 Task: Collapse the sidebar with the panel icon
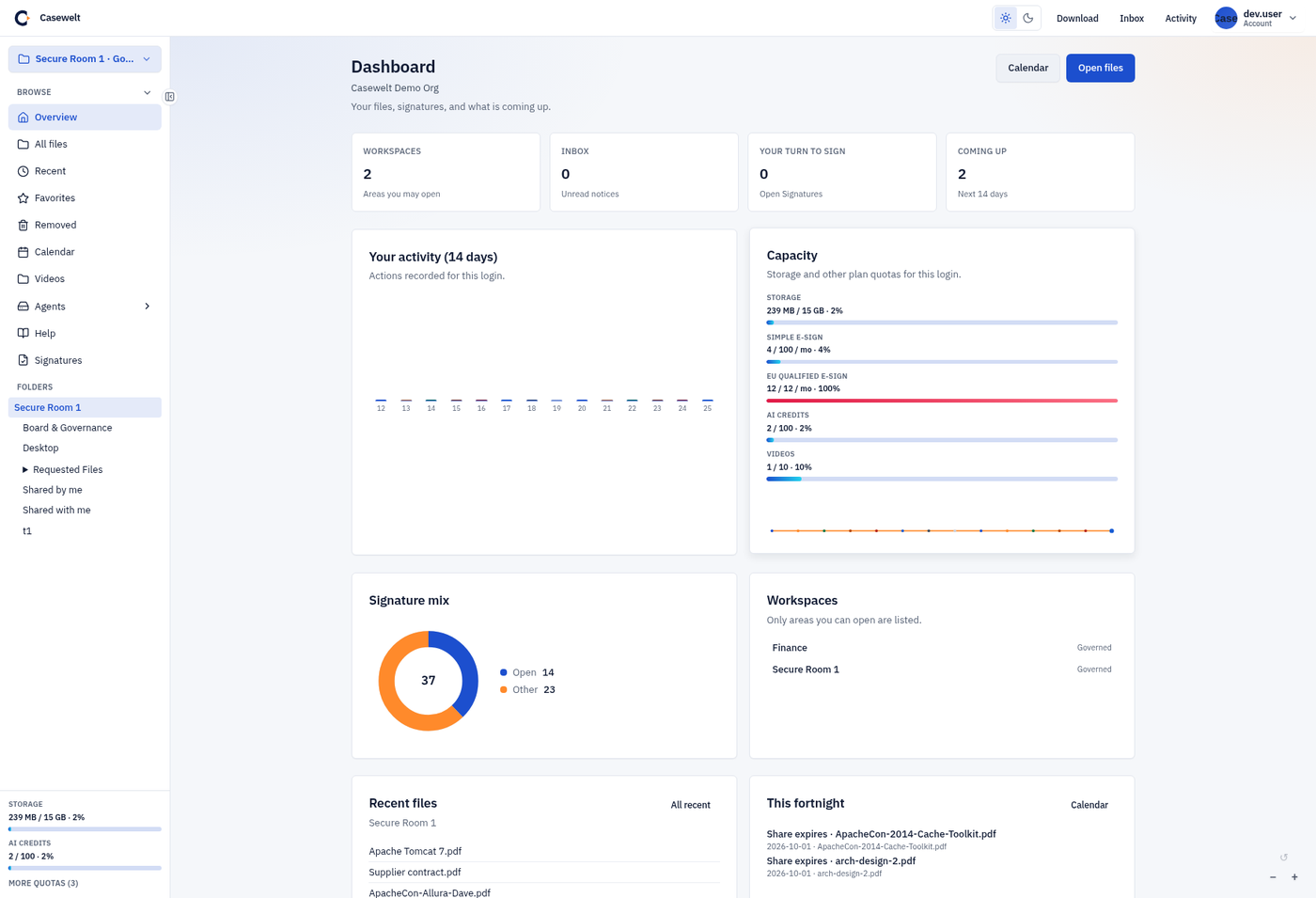(170, 97)
